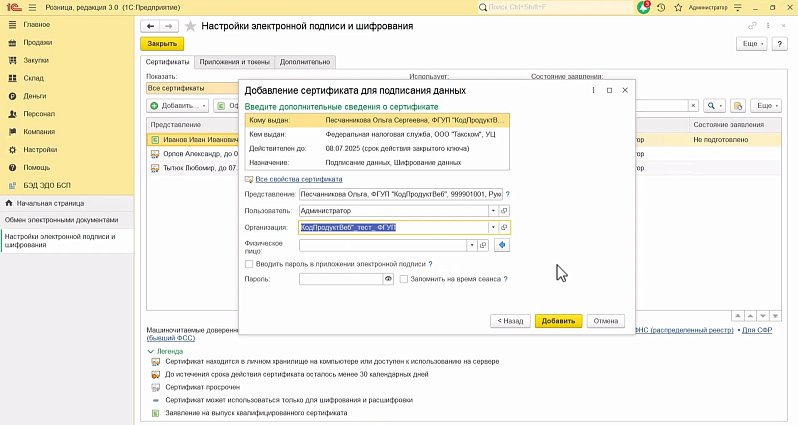Go back with left arrow button
Screen dimensions: 798x425
point(150,26)
